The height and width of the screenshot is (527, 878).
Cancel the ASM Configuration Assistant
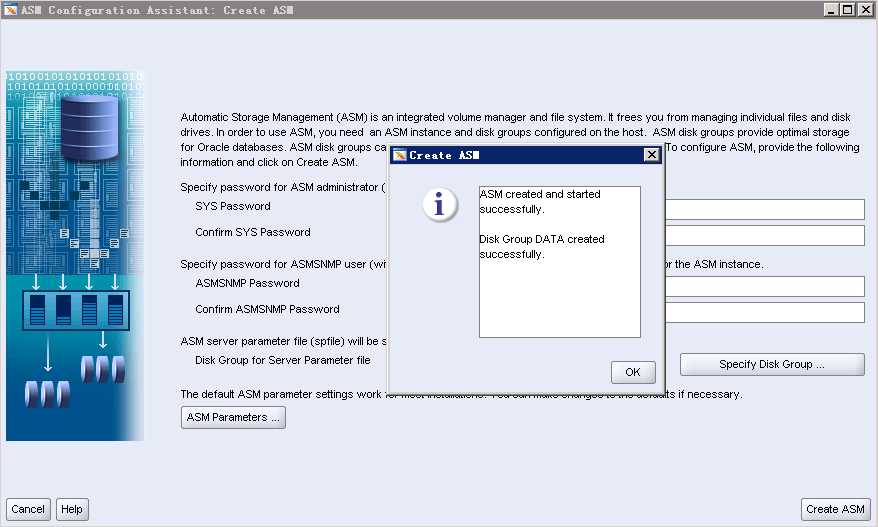click(28, 509)
